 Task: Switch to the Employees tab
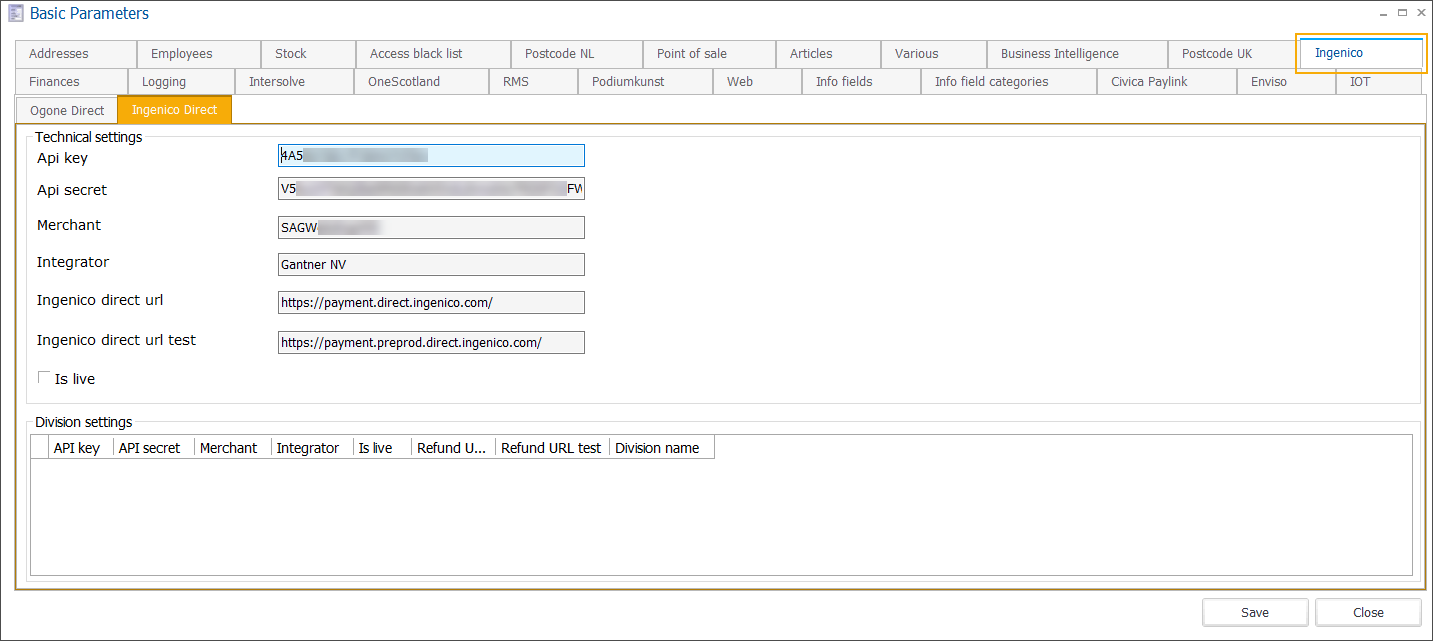pyautogui.click(x=181, y=53)
